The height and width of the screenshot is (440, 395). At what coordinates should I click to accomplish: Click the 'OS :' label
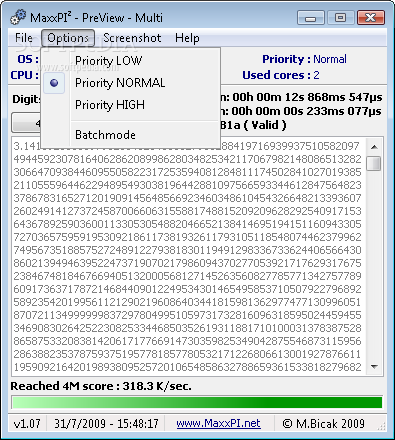pyautogui.click(x=28, y=59)
